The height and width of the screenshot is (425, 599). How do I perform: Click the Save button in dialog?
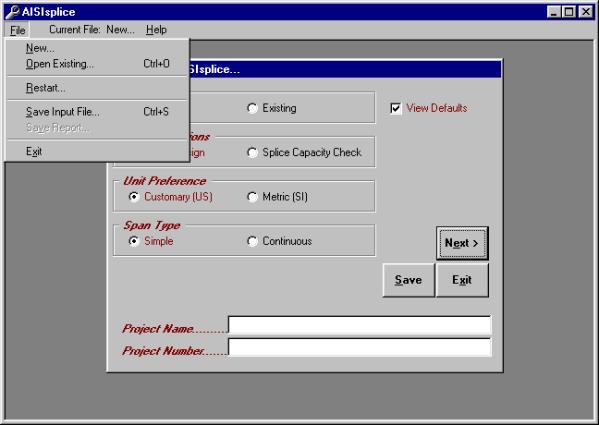(408, 280)
